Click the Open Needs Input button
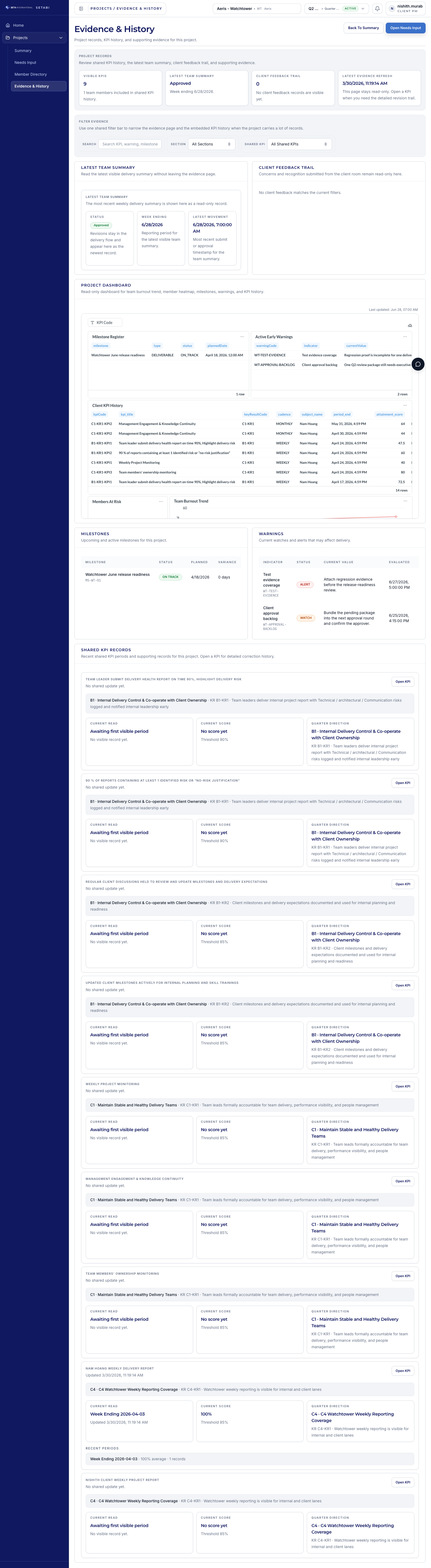 click(405, 28)
